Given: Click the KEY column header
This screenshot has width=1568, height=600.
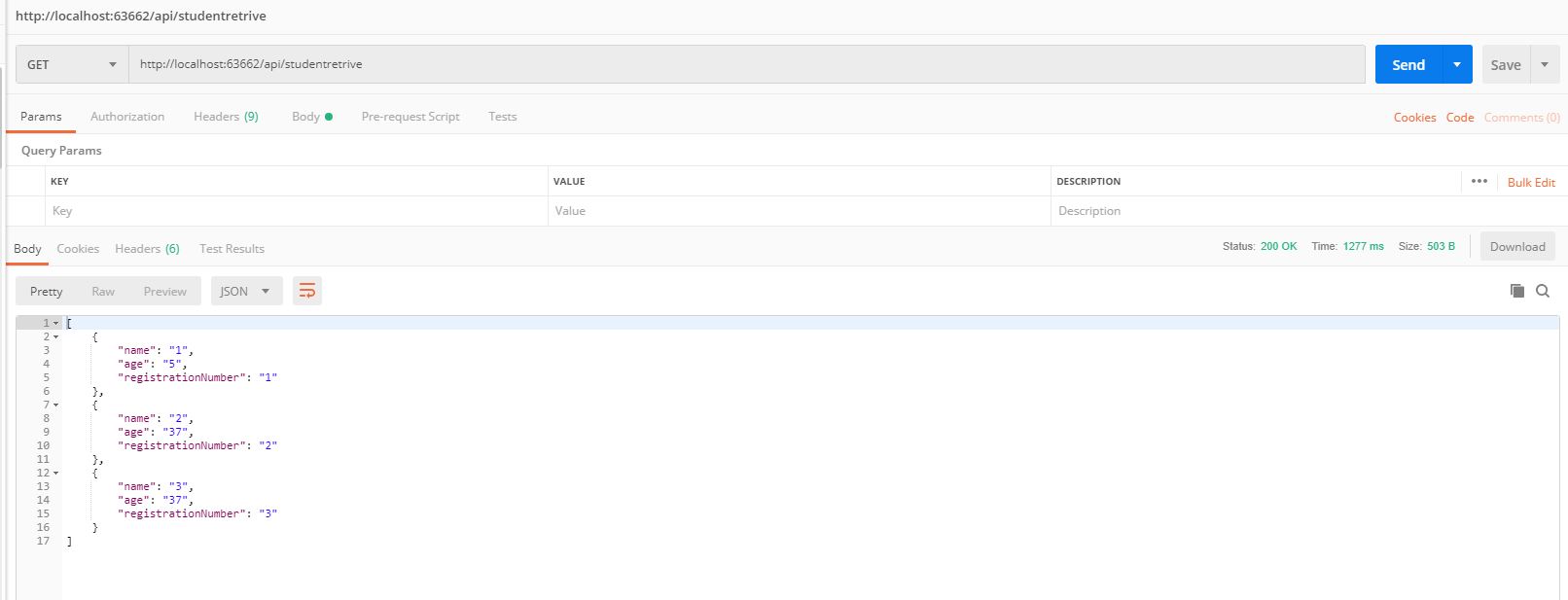Looking at the screenshot, I should click(x=59, y=181).
